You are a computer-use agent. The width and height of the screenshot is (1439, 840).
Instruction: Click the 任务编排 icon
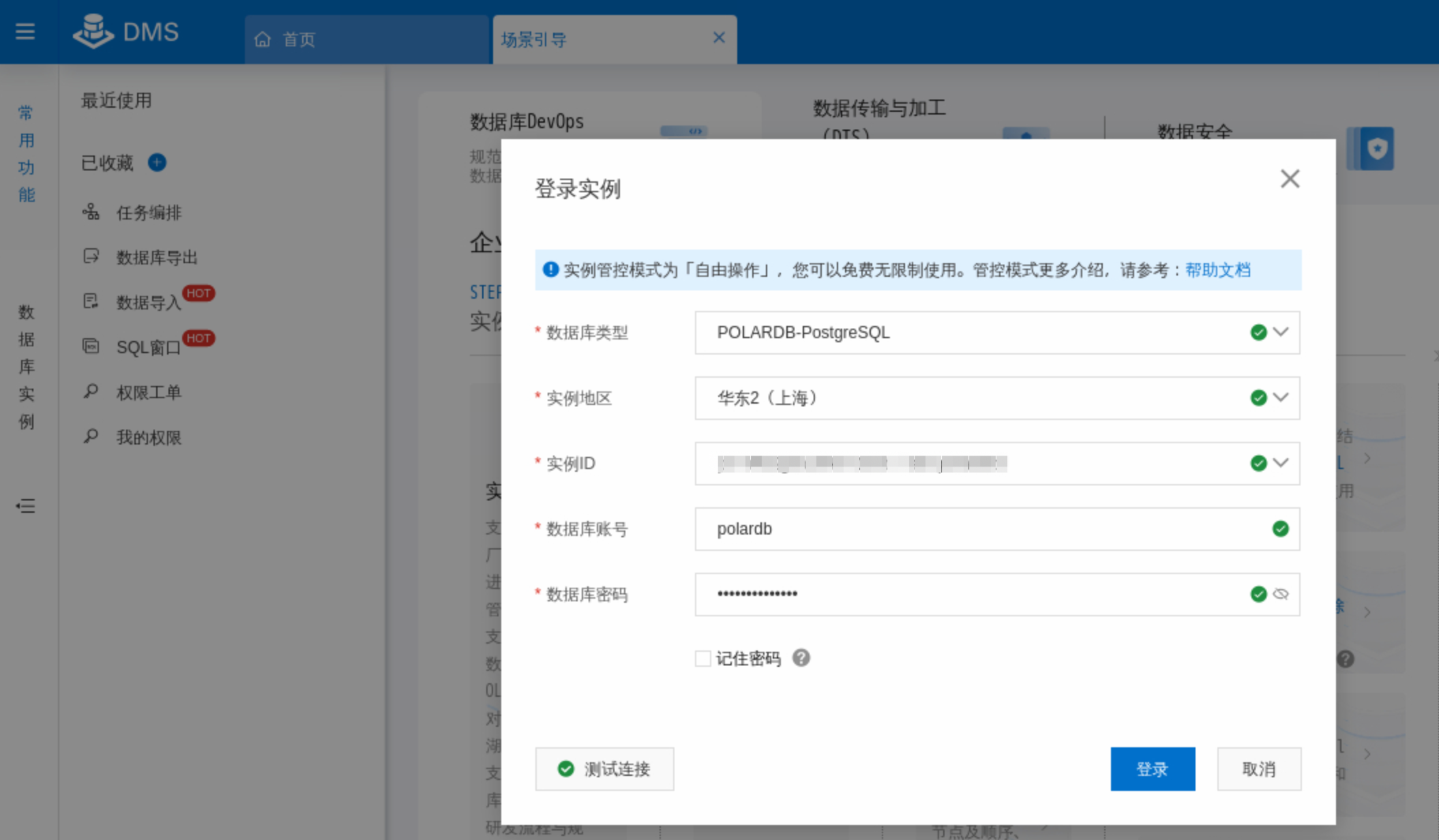[x=91, y=212]
